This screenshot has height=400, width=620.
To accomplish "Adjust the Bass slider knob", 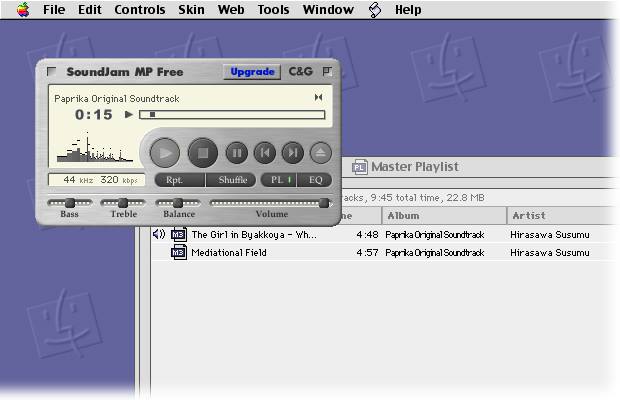I will point(70,203).
